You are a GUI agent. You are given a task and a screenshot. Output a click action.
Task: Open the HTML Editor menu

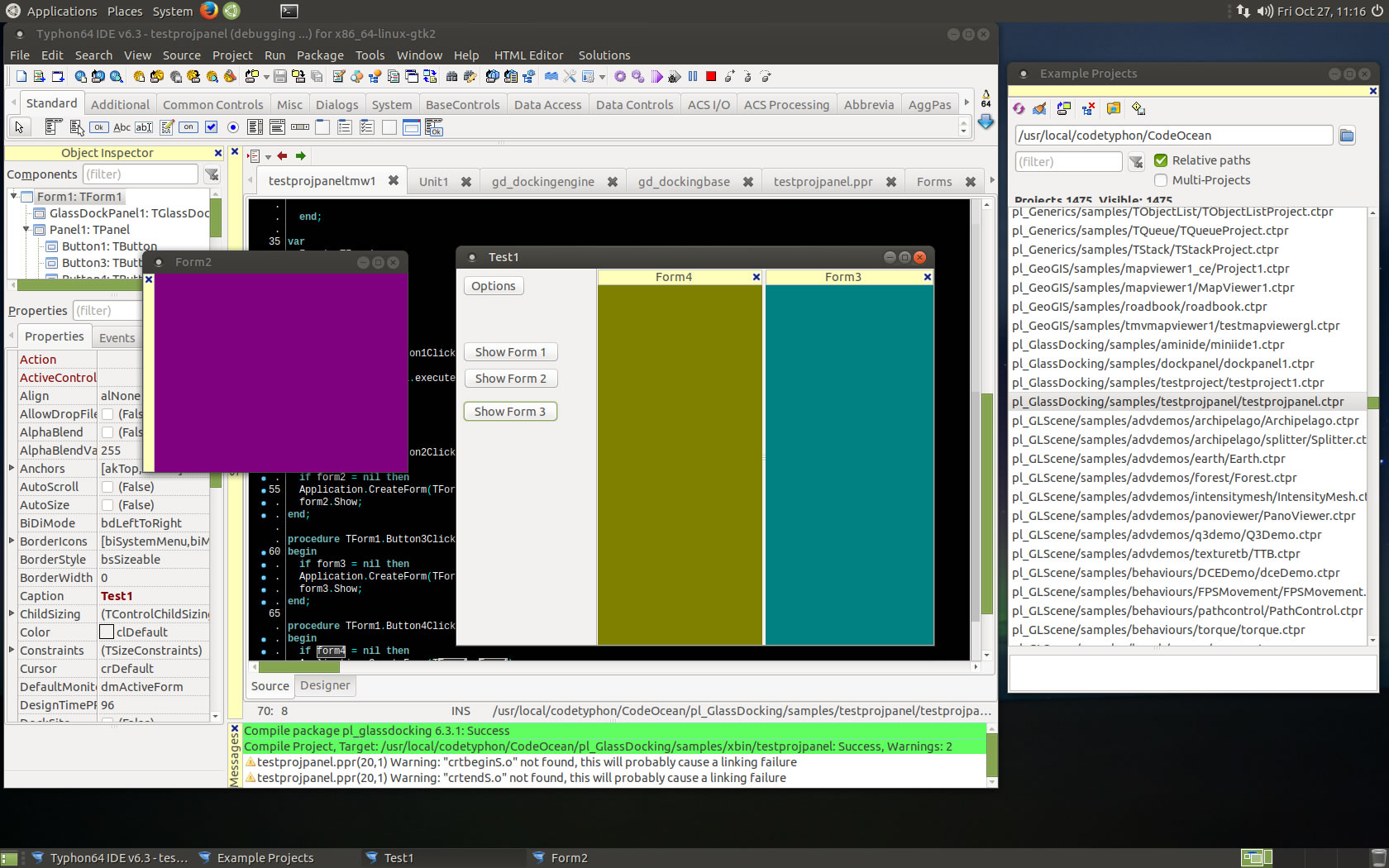(528, 55)
